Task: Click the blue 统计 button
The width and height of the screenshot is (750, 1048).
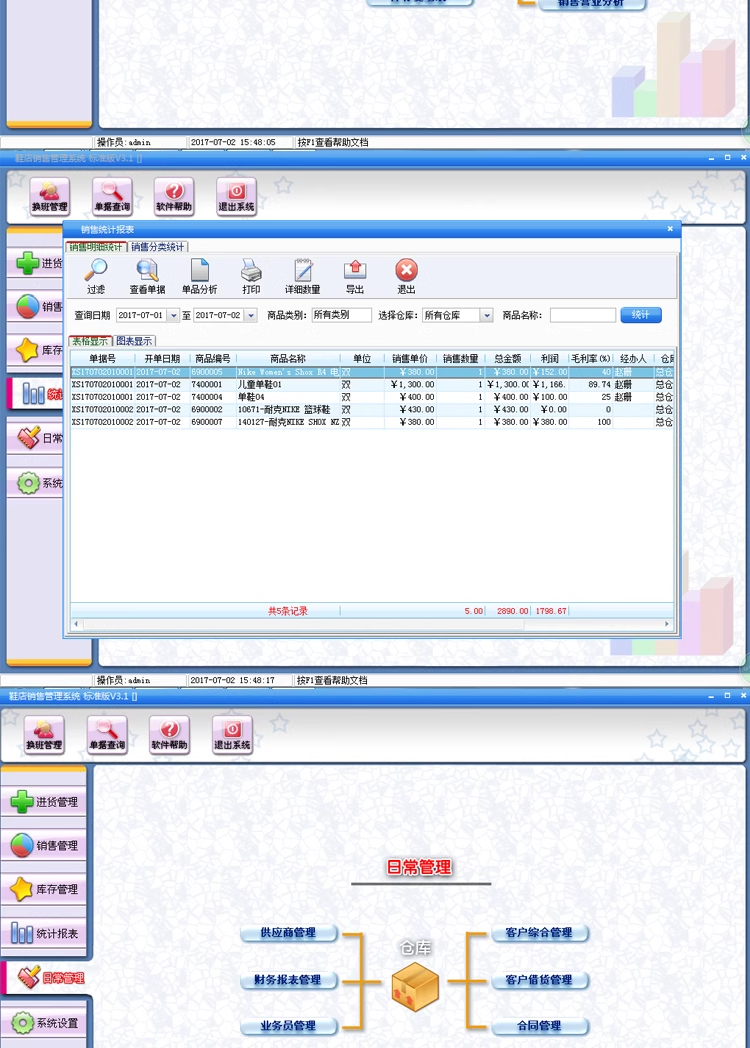Action: tap(640, 315)
